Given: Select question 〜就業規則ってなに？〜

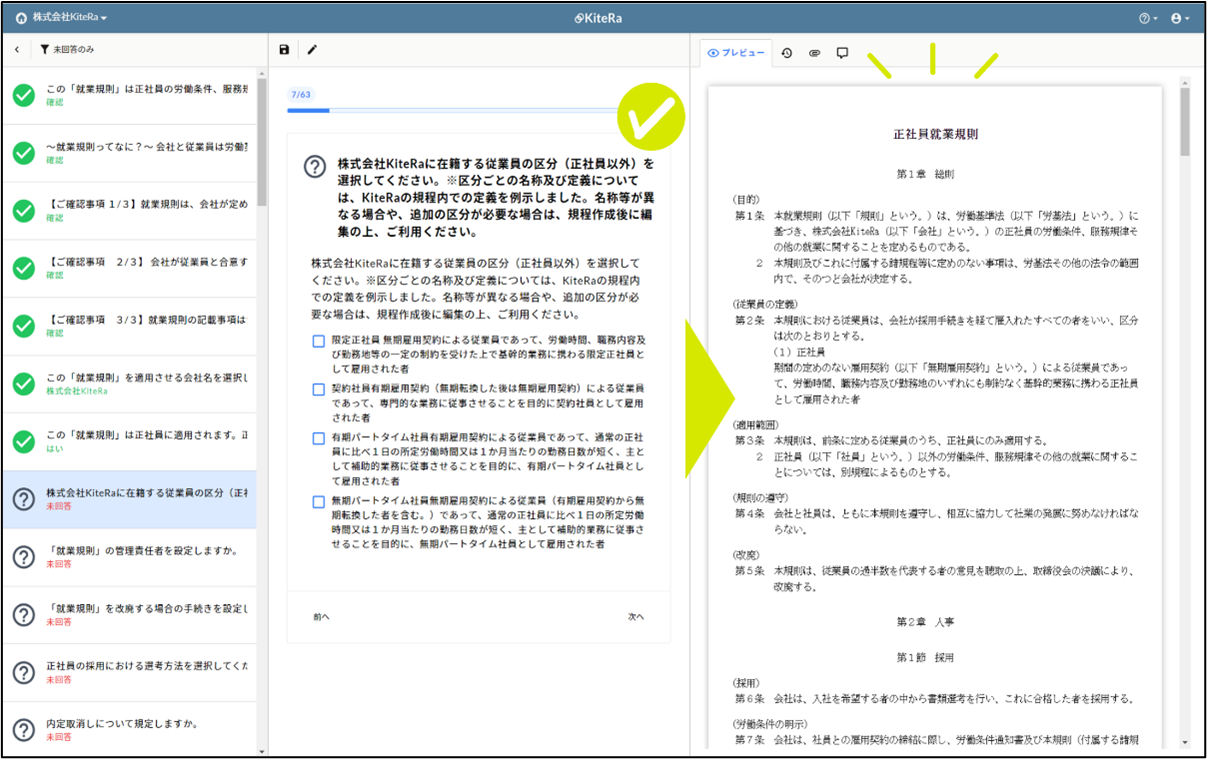Looking at the screenshot, I should 129,153.
